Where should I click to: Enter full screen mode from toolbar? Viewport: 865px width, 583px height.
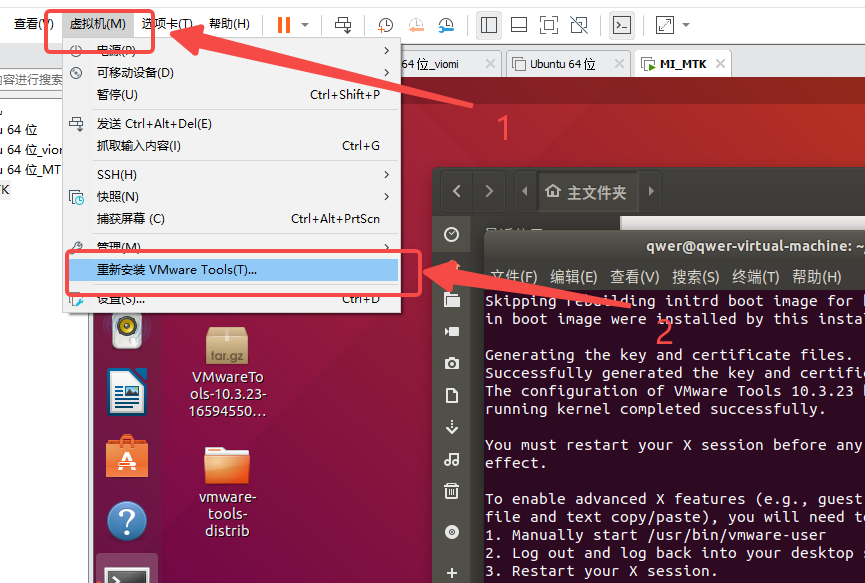(548, 25)
